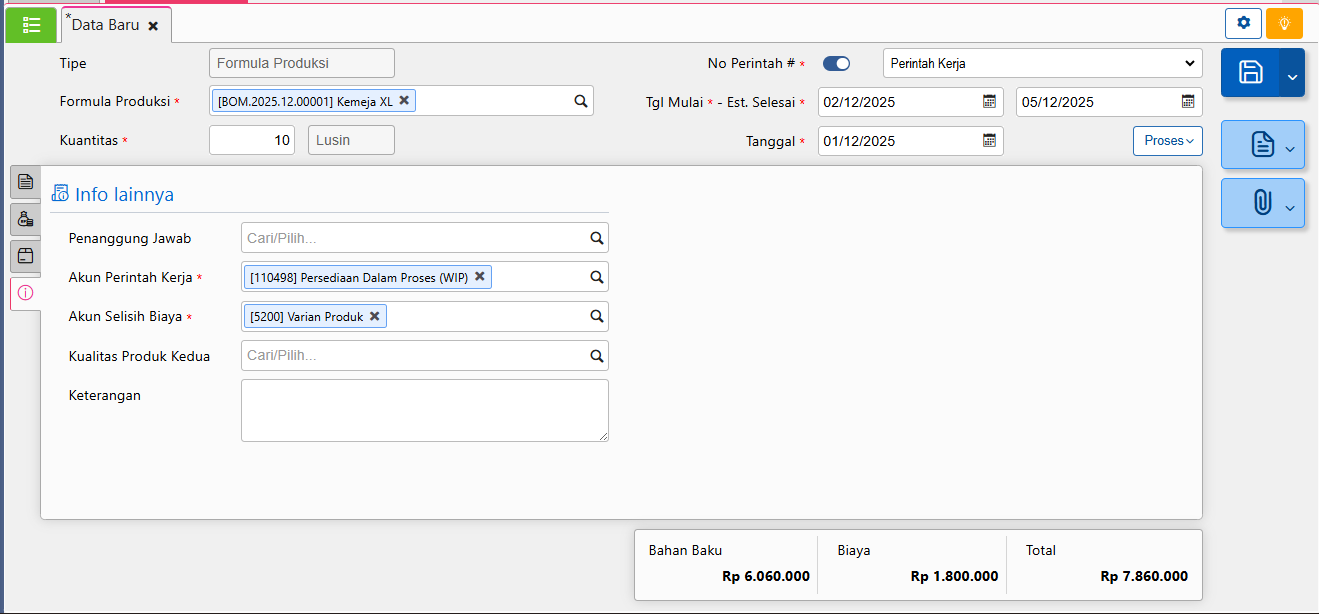Click the settings gear icon
This screenshot has width=1319, height=614.
pos(1243,23)
